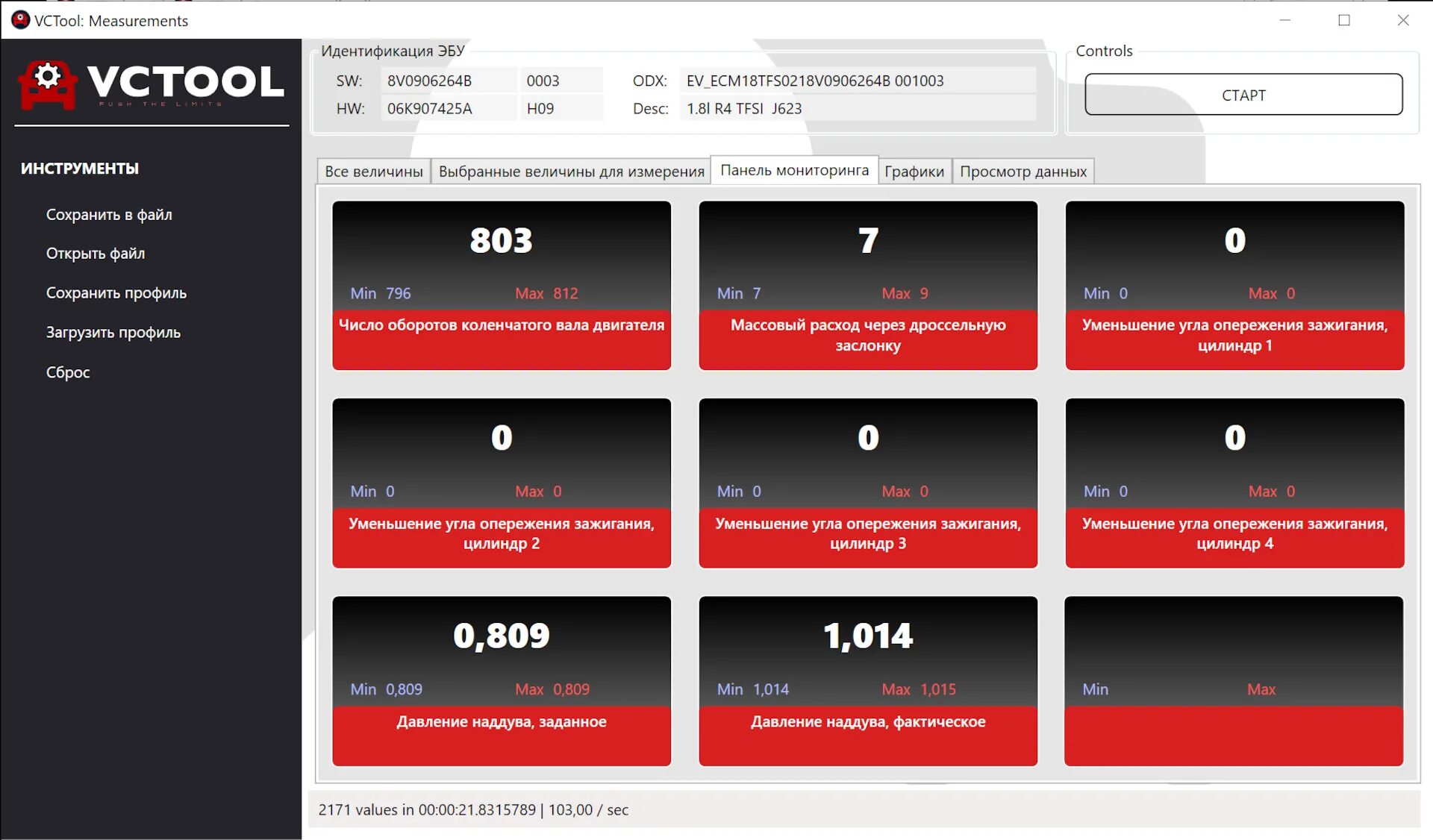Open the Все величины tab

pyautogui.click(x=373, y=172)
